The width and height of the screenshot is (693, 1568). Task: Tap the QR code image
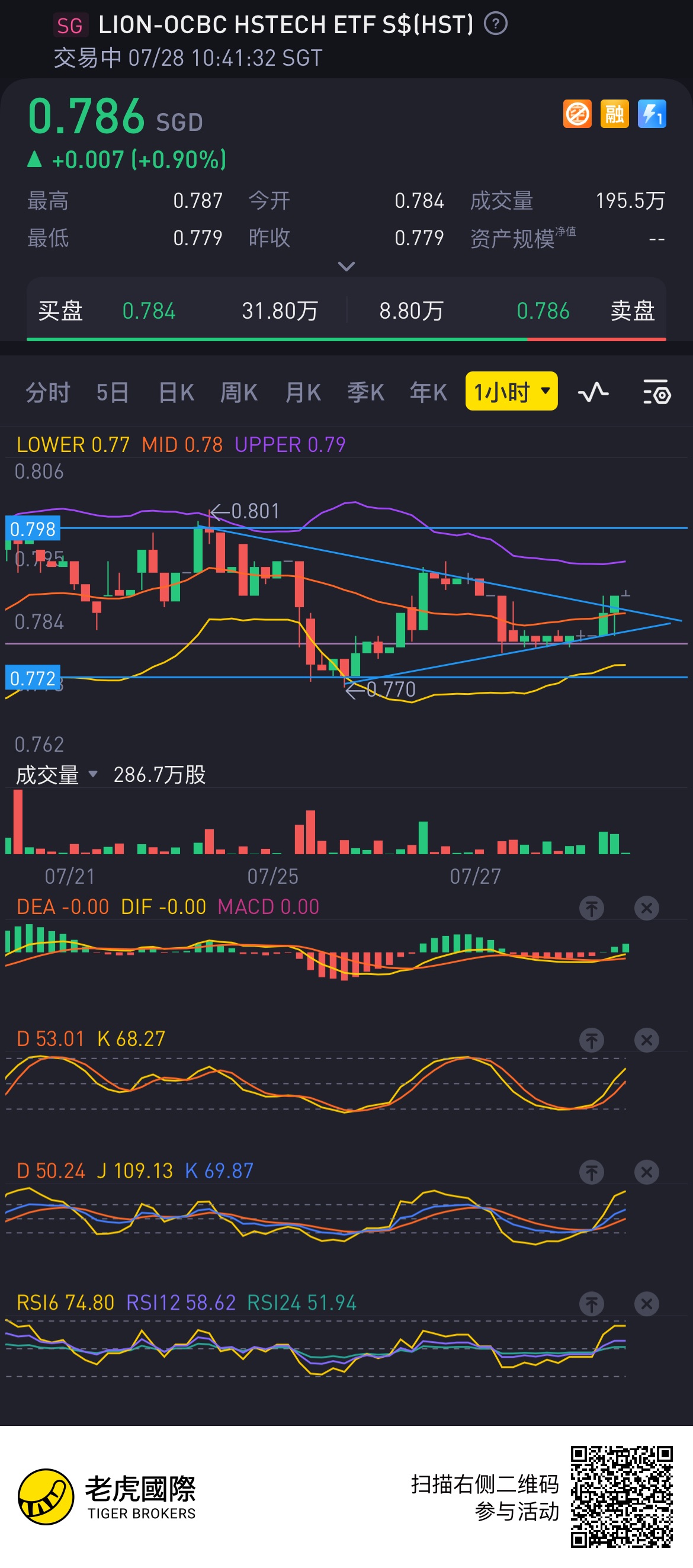click(621, 1497)
